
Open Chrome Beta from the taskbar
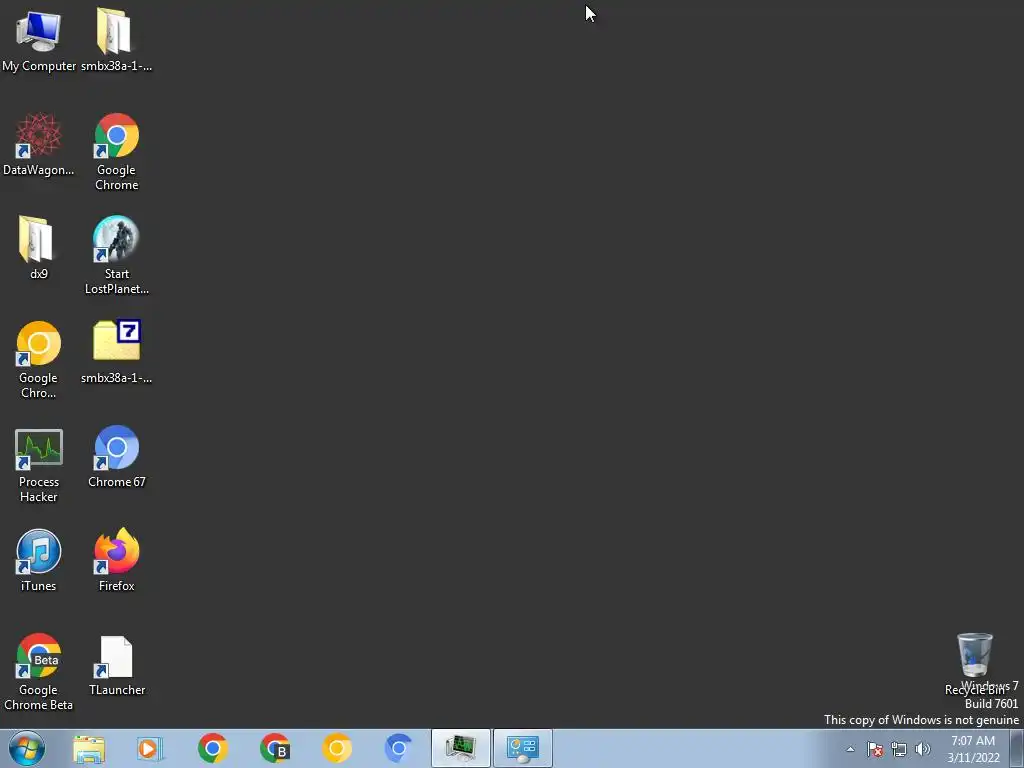(x=274, y=749)
